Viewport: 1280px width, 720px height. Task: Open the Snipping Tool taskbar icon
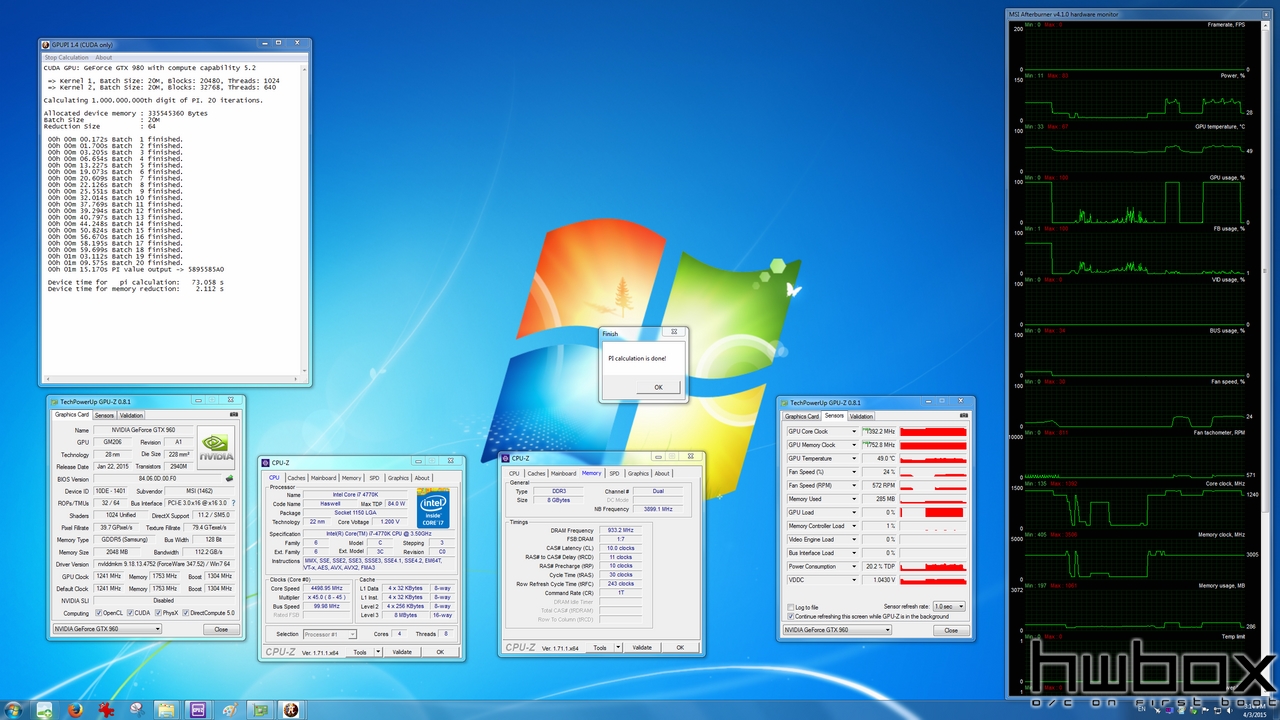click(137, 709)
